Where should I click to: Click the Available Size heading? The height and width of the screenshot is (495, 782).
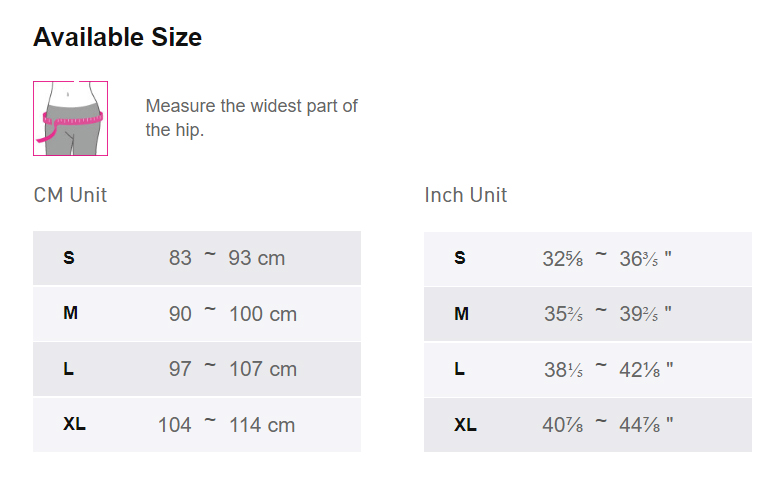[x=117, y=38]
